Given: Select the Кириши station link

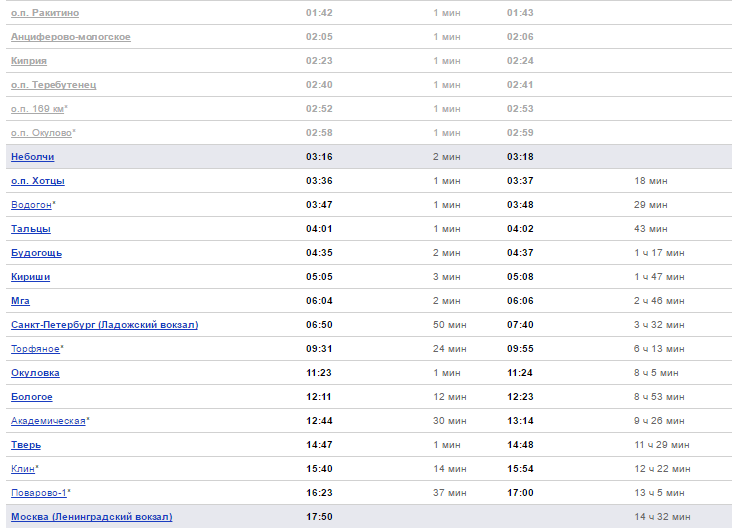Looking at the screenshot, I should pyautogui.click(x=30, y=277).
